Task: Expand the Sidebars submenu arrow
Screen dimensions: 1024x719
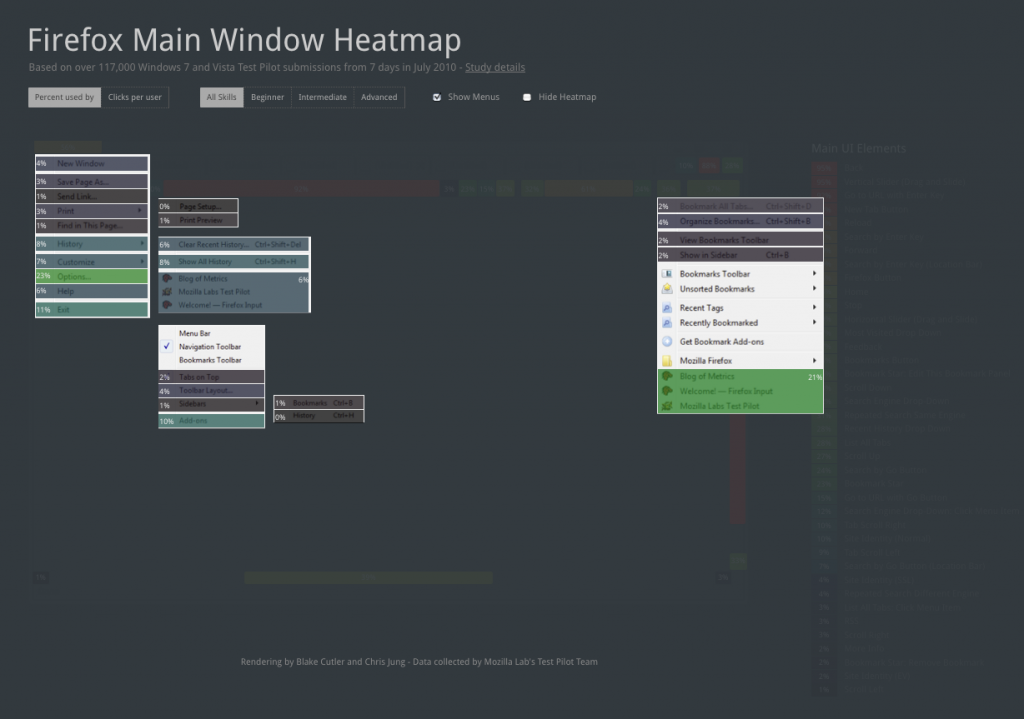Action: tap(257, 404)
